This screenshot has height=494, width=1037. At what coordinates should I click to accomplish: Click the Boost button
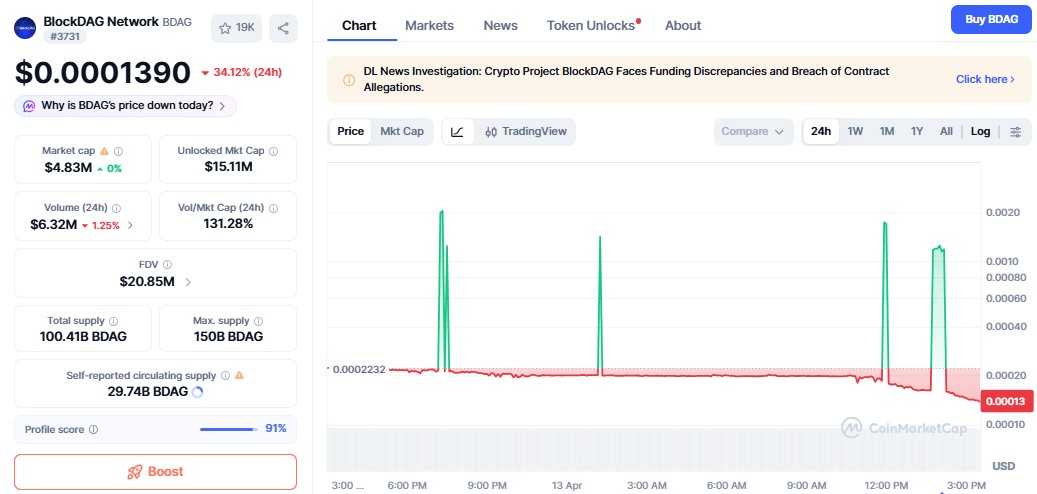click(x=155, y=472)
